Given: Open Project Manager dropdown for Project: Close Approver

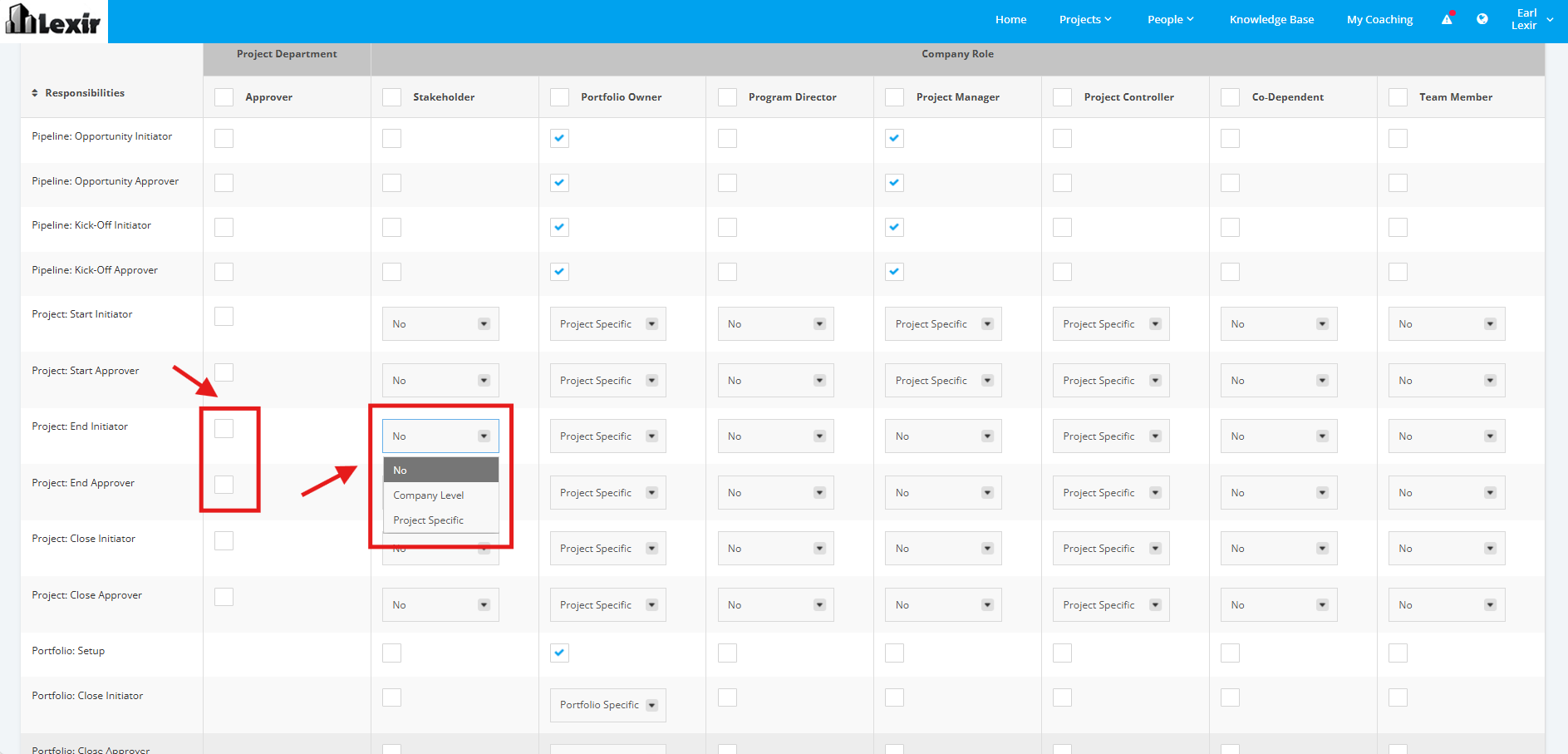Looking at the screenshot, I should (943, 605).
